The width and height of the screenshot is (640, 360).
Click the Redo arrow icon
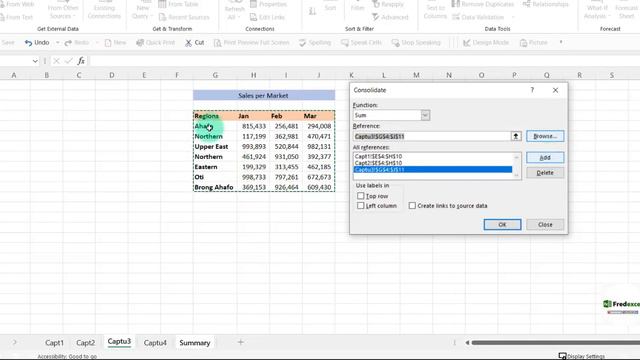pyautogui.click(x=68, y=42)
